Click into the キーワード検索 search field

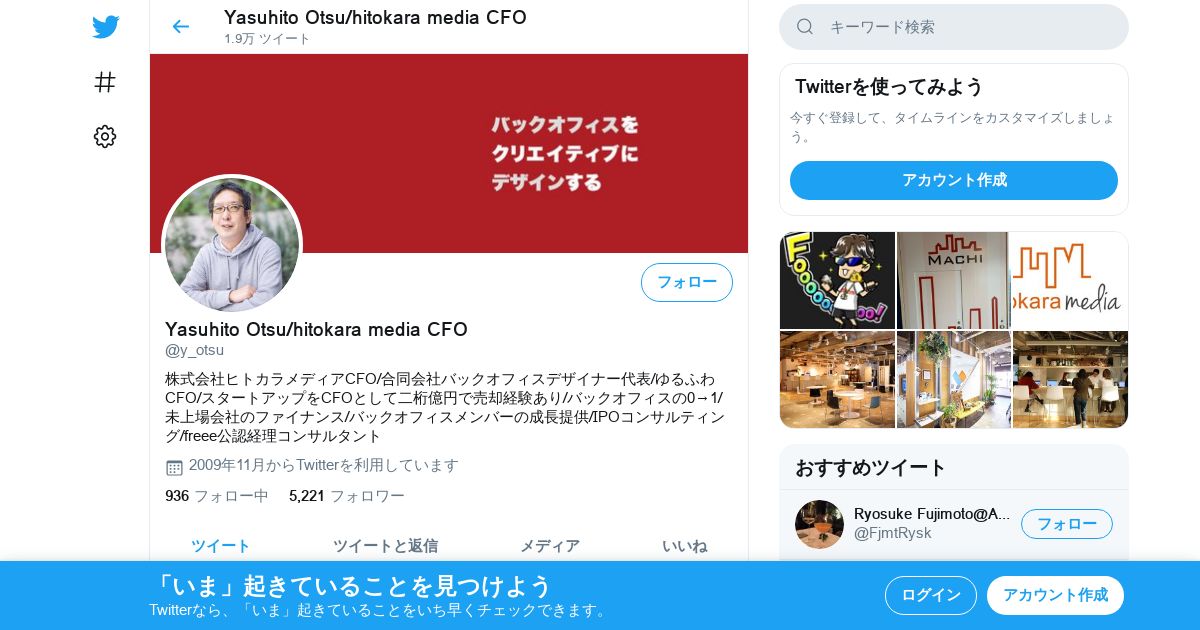(x=954, y=27)
